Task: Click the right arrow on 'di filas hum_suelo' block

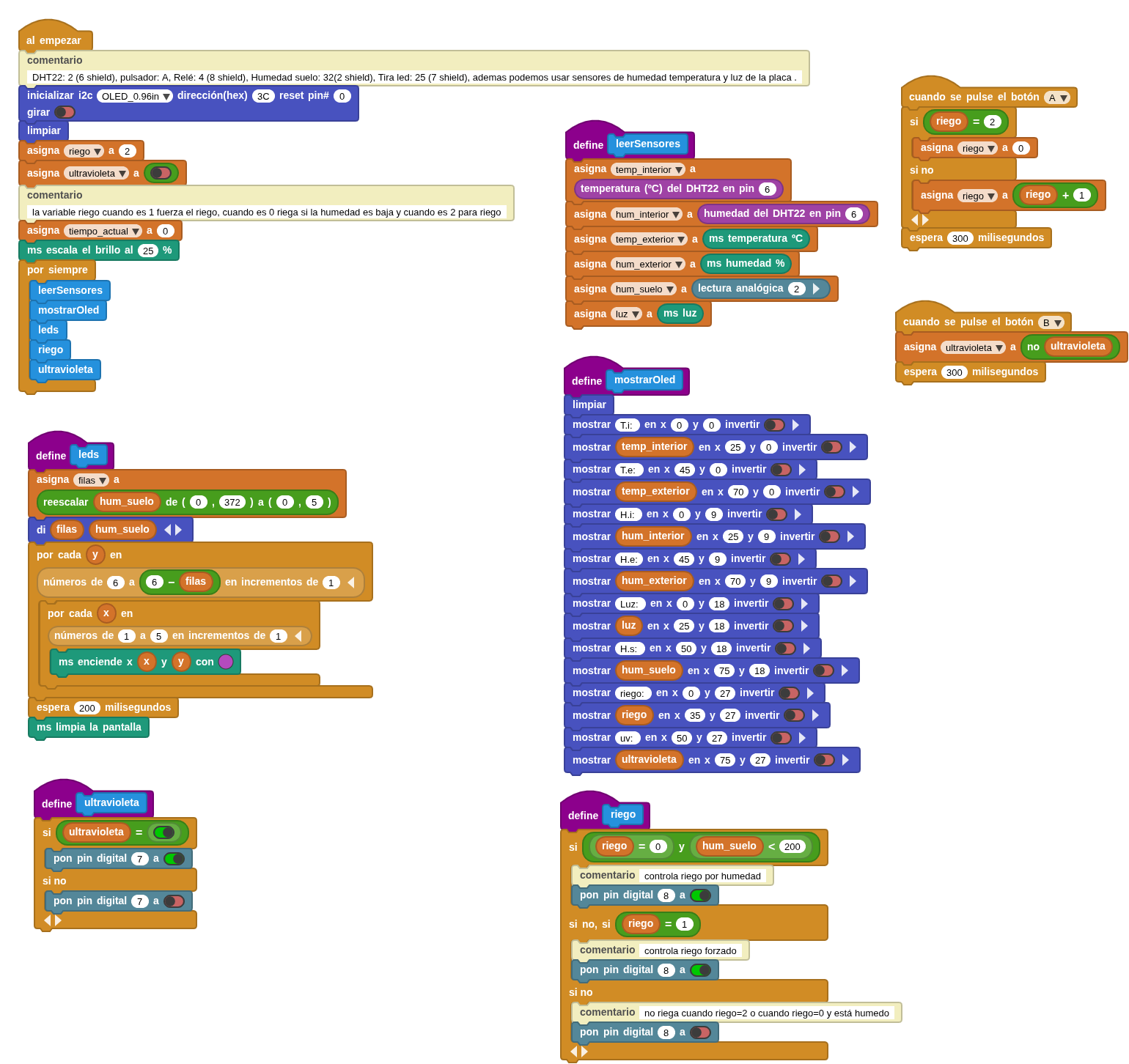Action: pyautogui.click(x=178, y=530)
